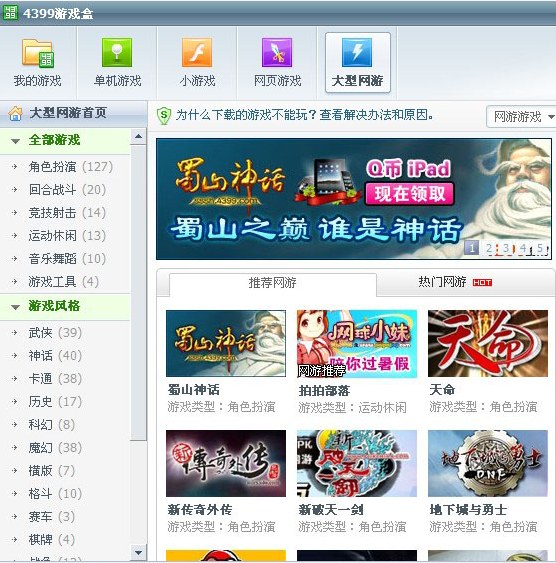The image size is (556, 563).
Task: Click the 蜀山神话 game title
Action: [193, 390]
